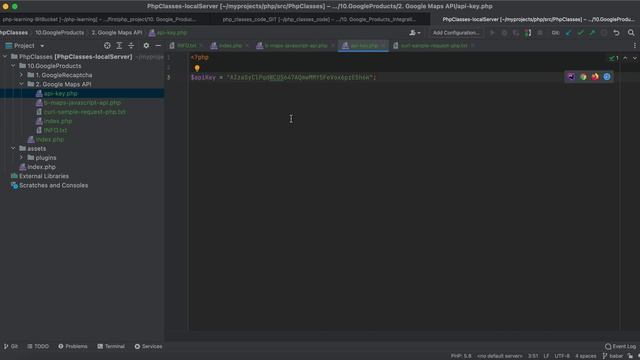Click Git Commit checkmark icon

click(580, 33)
